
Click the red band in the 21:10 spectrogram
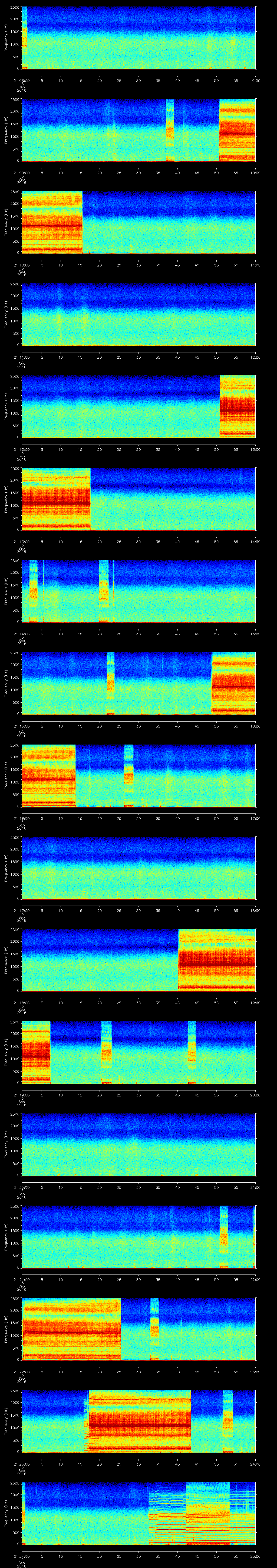tap(52, 226)
